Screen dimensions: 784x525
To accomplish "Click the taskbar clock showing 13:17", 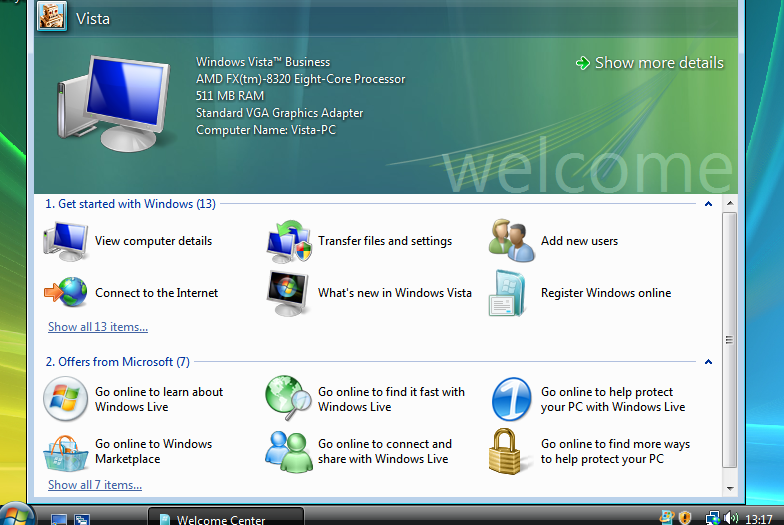I will click(758, 519).
